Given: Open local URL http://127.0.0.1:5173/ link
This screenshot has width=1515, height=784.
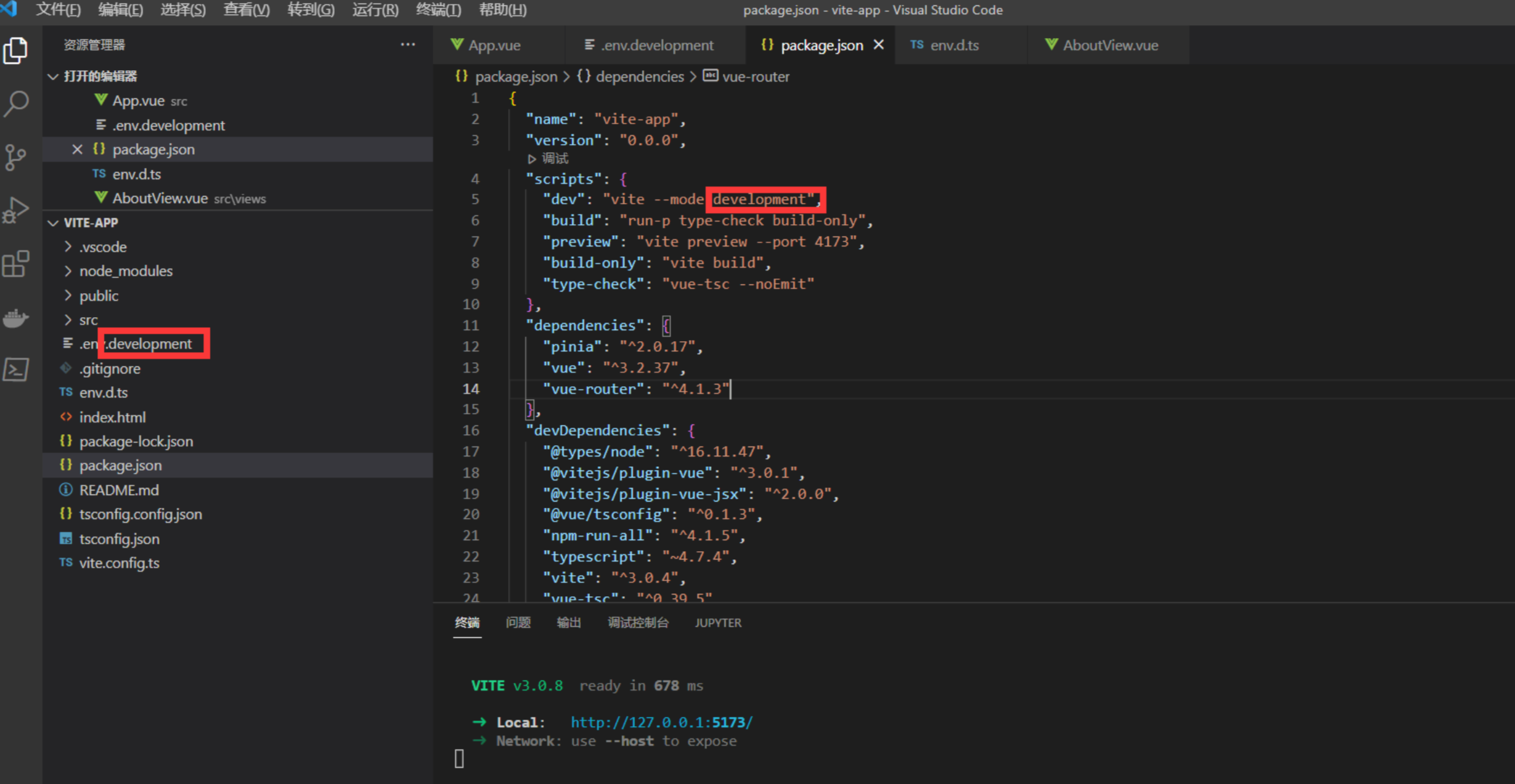Looking at the screenshot, I should pyautogui.click(x=661, y=723).
